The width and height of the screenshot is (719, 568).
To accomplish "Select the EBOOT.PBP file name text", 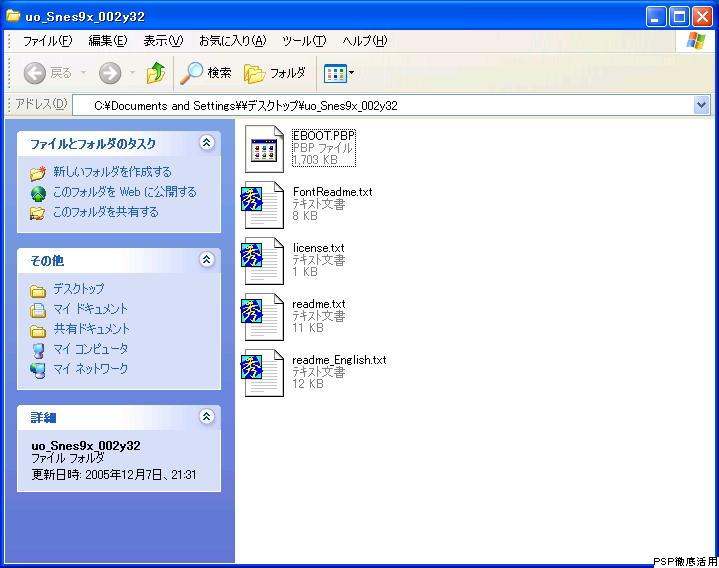I will 324,136.
